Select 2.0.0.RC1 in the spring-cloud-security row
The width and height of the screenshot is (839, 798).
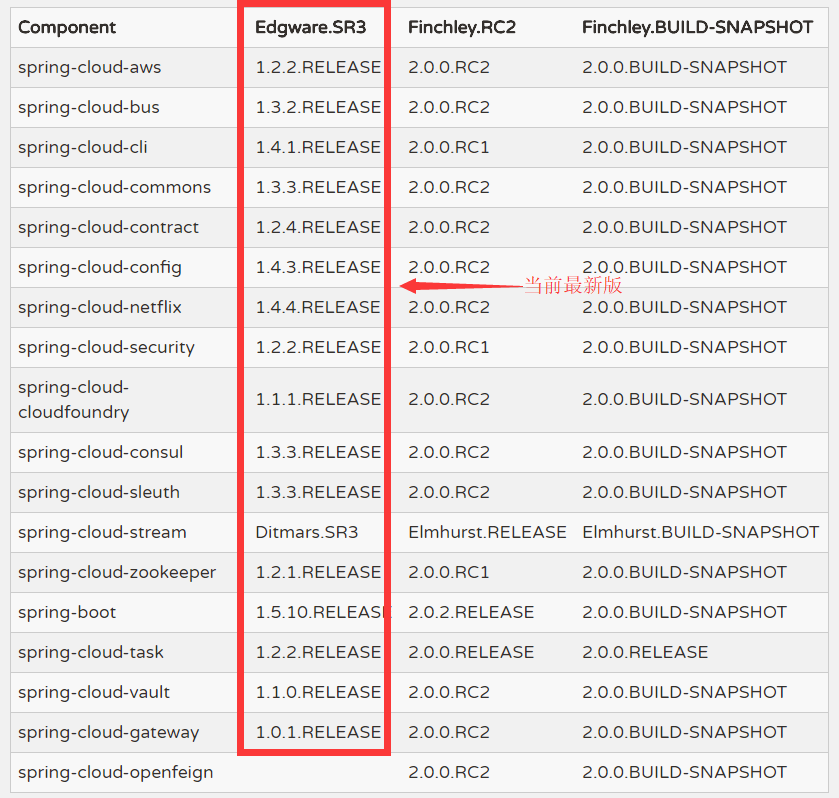point(449,347)
